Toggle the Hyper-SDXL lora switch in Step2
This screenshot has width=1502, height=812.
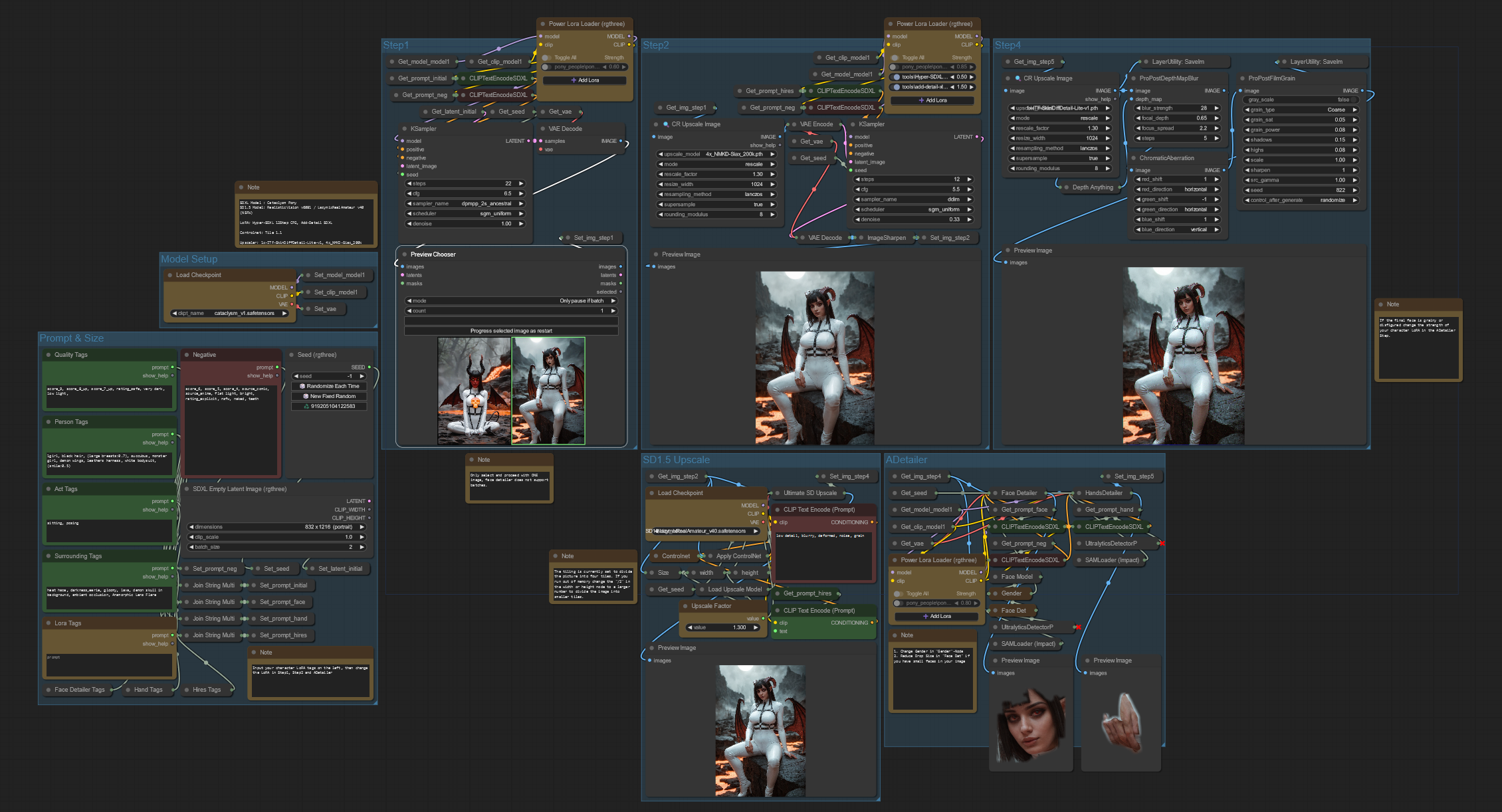896,77
